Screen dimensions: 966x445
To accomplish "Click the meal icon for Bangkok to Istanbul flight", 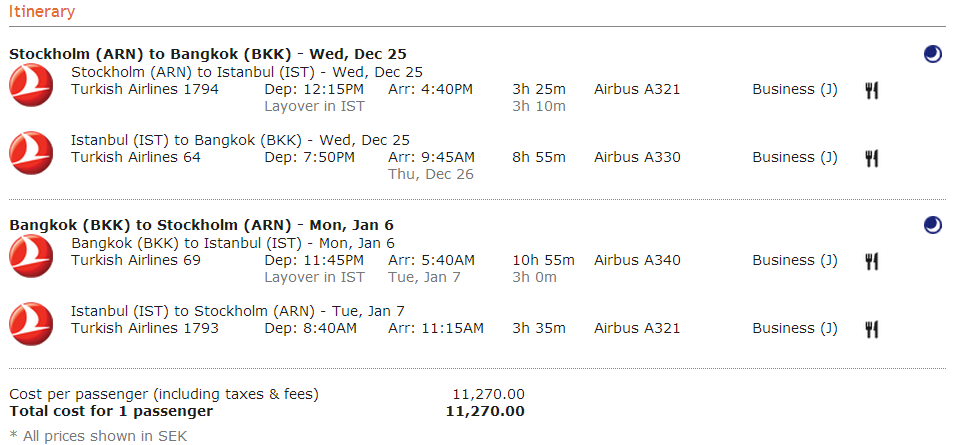I will tap(872, 261).
